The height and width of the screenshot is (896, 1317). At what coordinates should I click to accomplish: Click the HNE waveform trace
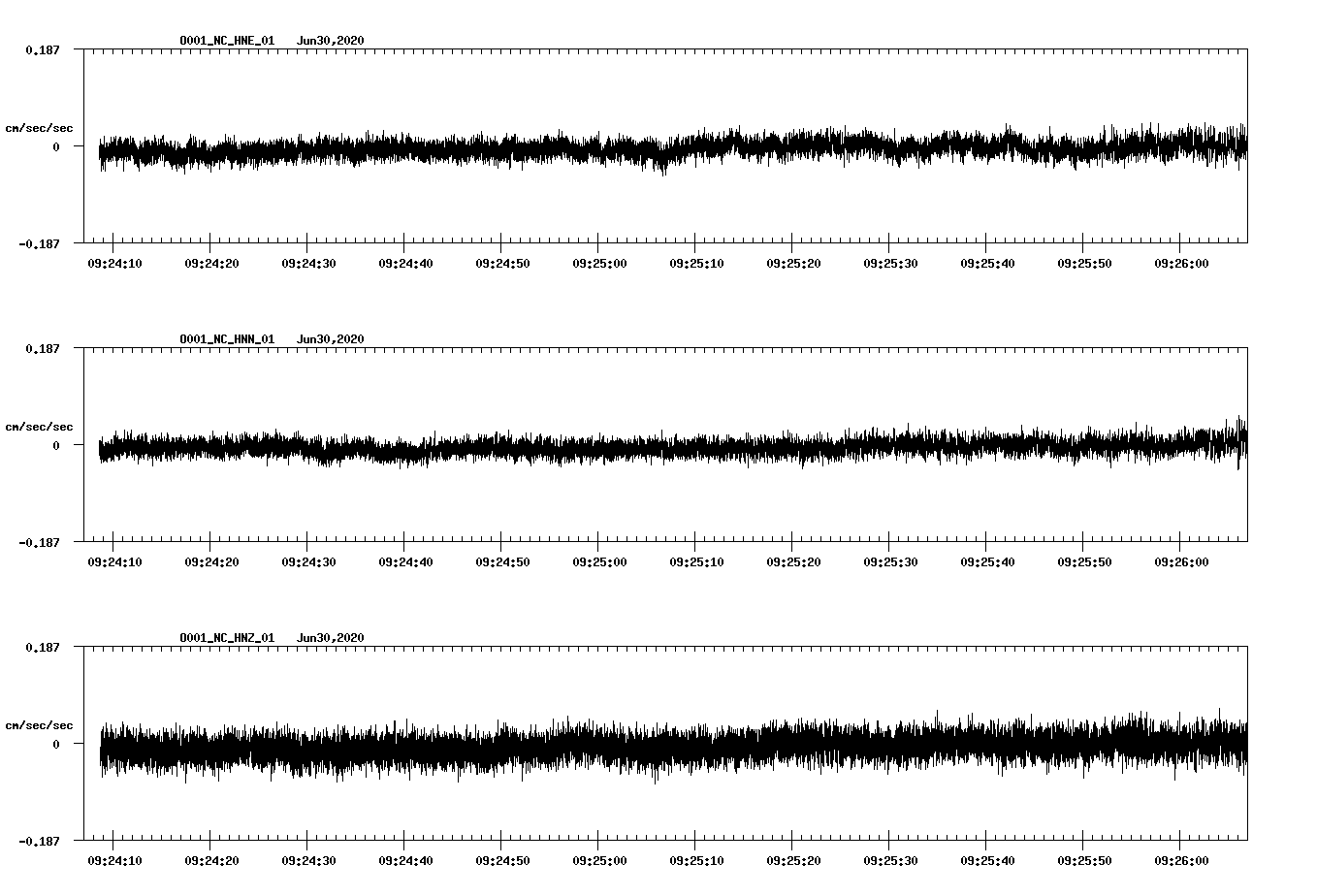673,148
